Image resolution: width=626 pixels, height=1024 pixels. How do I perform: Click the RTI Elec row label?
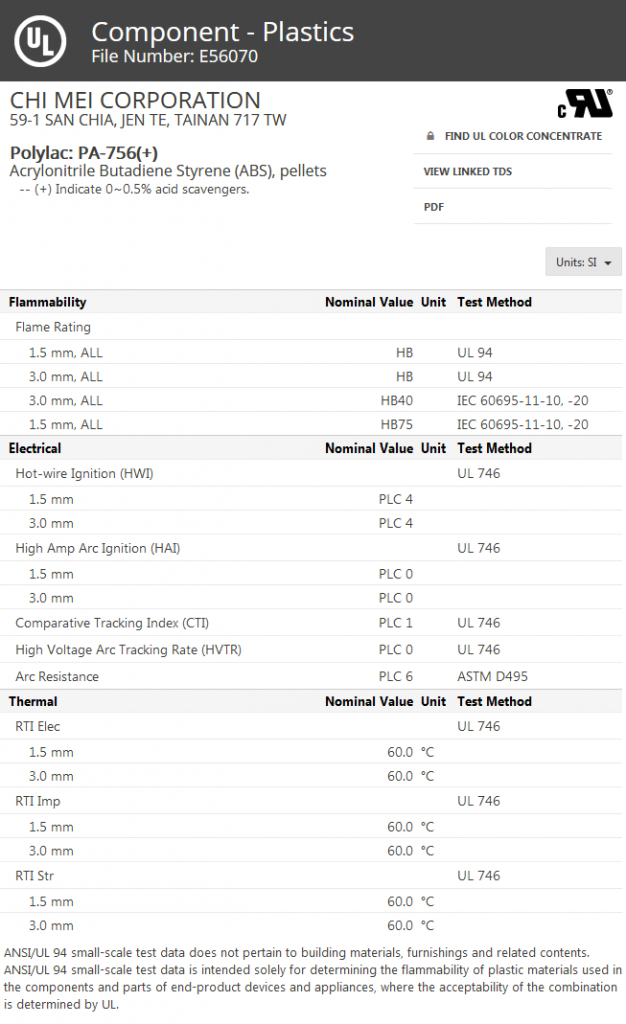38,727
